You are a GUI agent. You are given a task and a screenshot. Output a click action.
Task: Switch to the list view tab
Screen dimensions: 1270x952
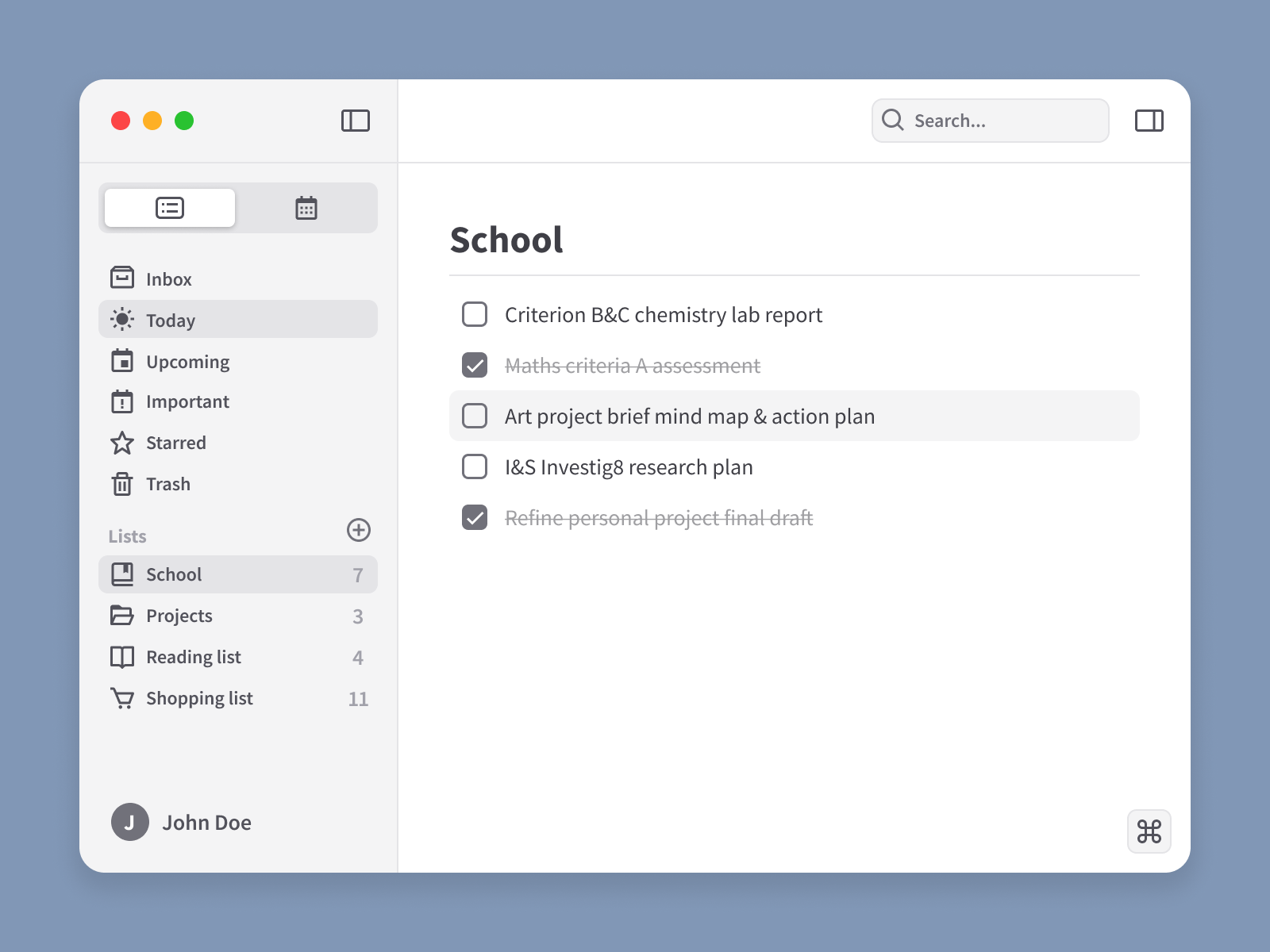[170, 208]
